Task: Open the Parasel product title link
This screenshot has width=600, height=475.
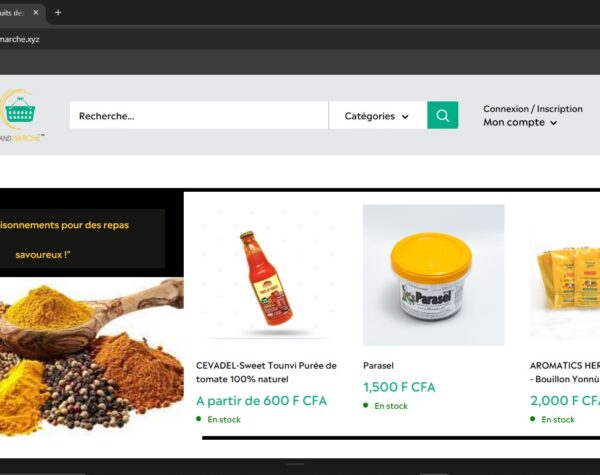Action: (378, 366)
